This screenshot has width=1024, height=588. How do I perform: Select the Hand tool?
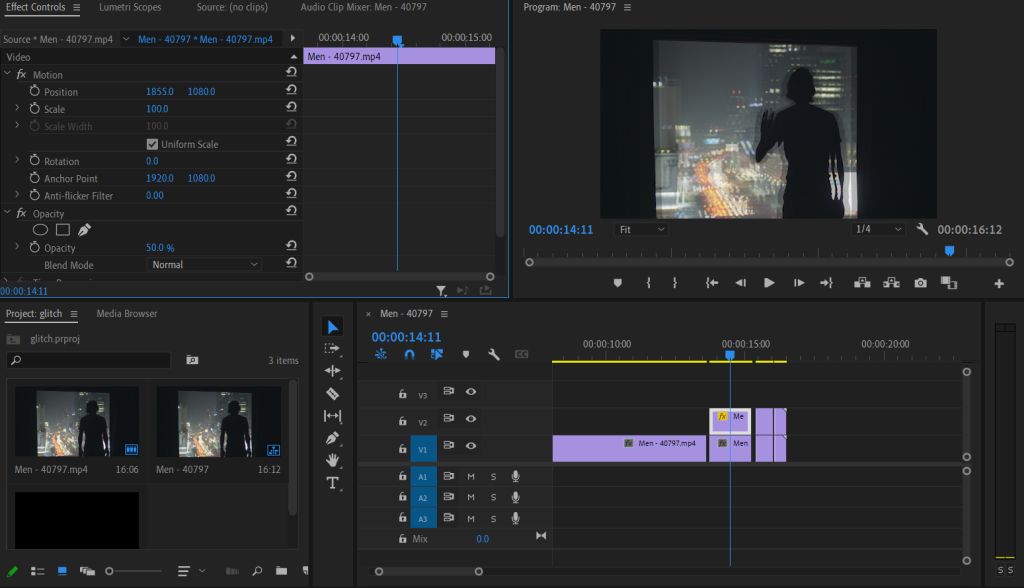(333, 460)
